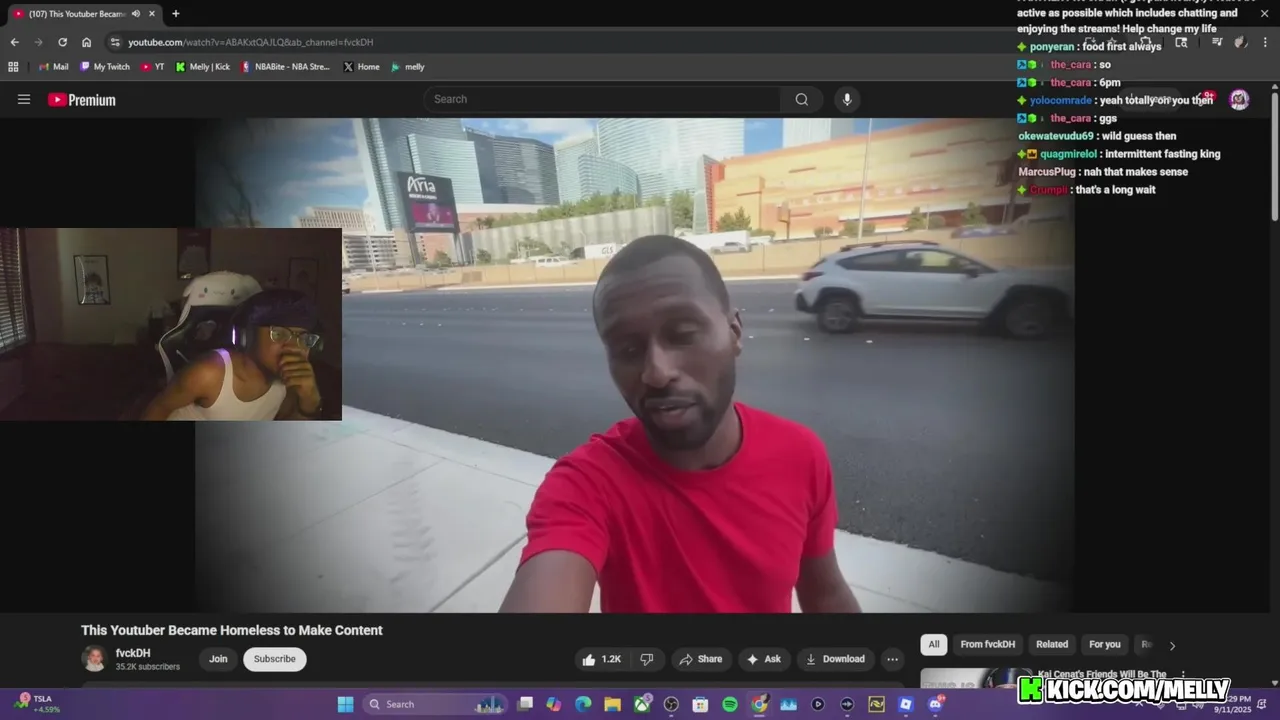The image size is (1280, 720).
Task: Open Microsoft Edge from taskbar
Action: point(583,704)
